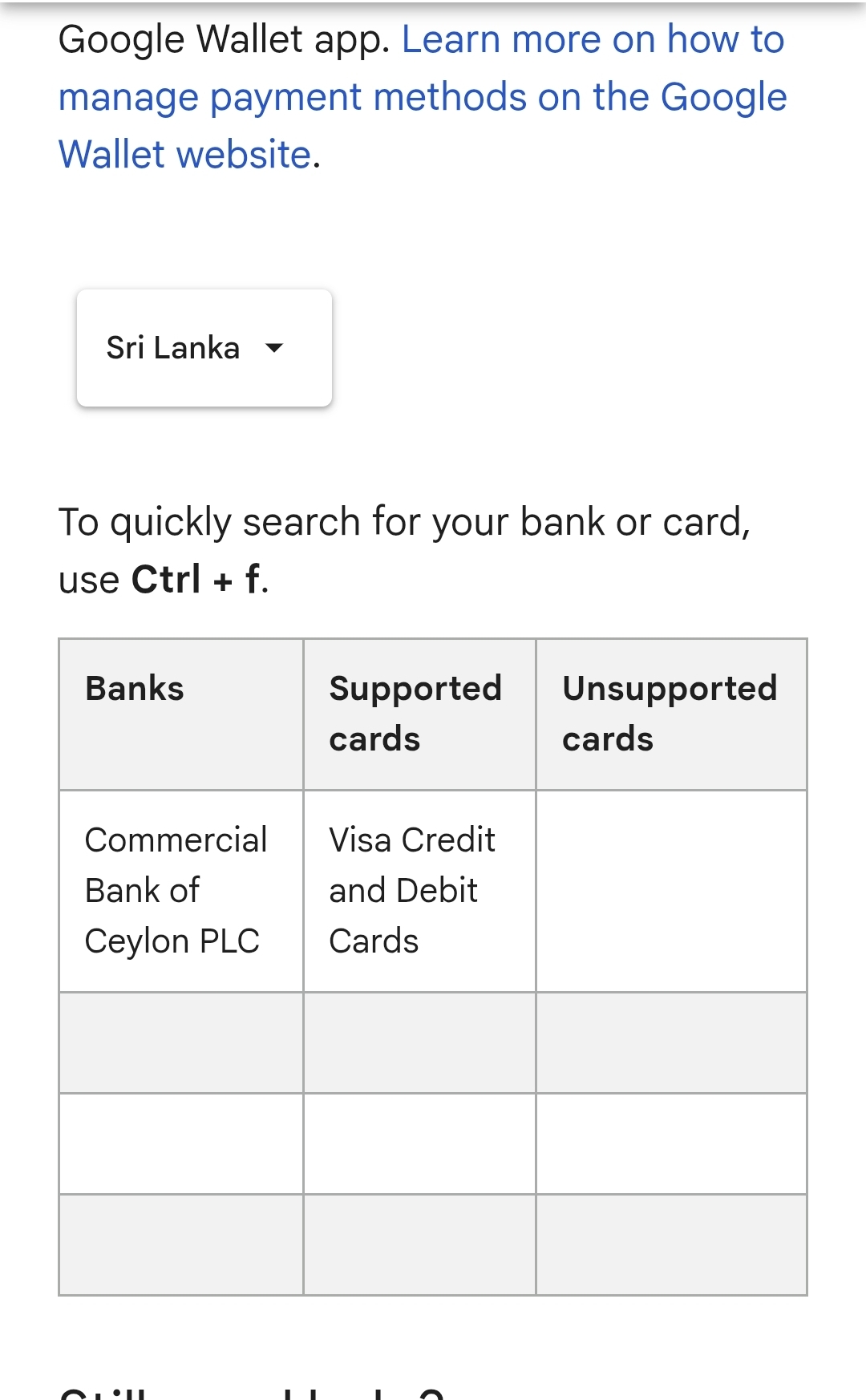Viewport: 866px width, 1400px height.
Task: Click the dropdown arrow beside Sri Lanka
Action: pos(274,348)
